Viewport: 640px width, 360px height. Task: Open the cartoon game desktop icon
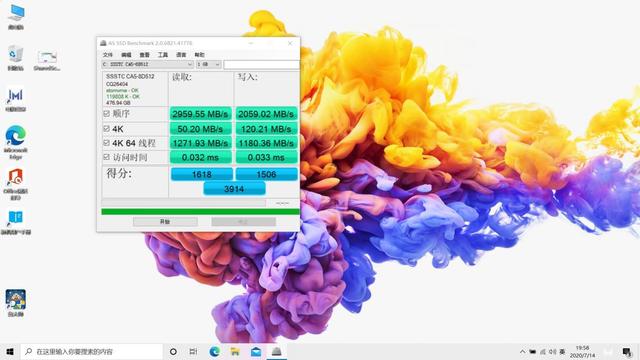[x=16, y=302]
